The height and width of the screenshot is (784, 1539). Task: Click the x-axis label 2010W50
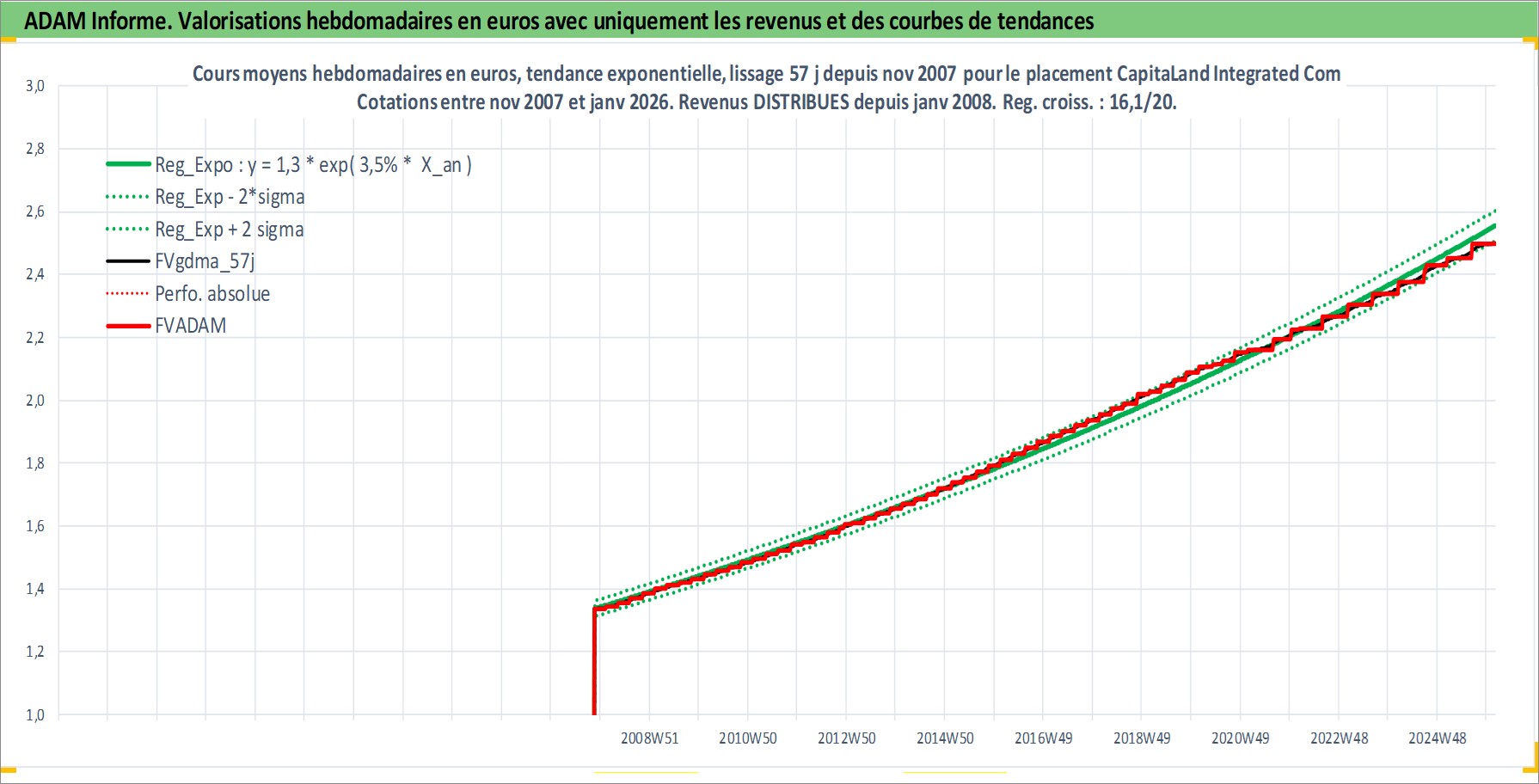(748, 738)
